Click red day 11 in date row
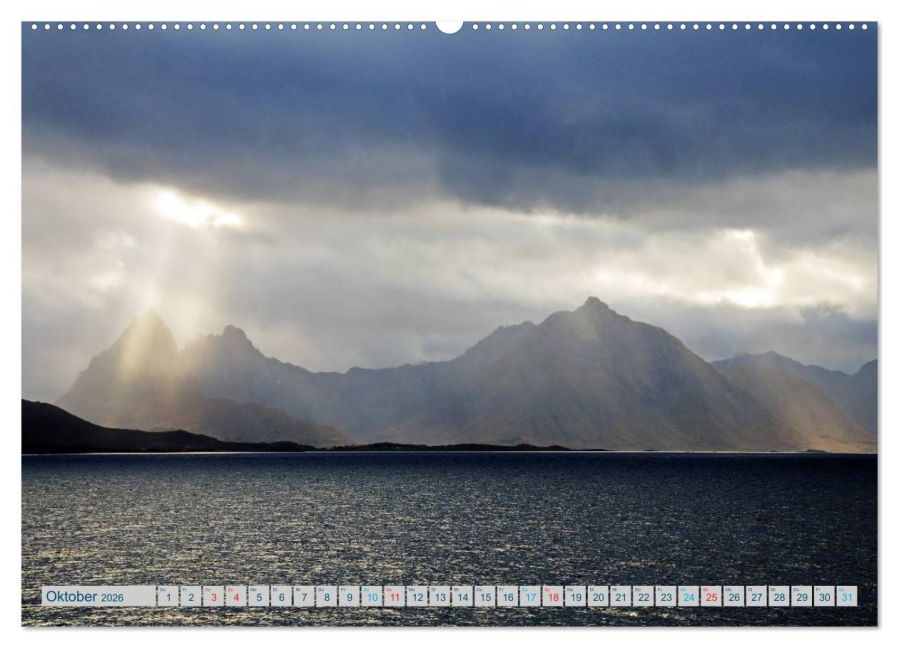This screenshot has height=648, width=899. point(394,597)
